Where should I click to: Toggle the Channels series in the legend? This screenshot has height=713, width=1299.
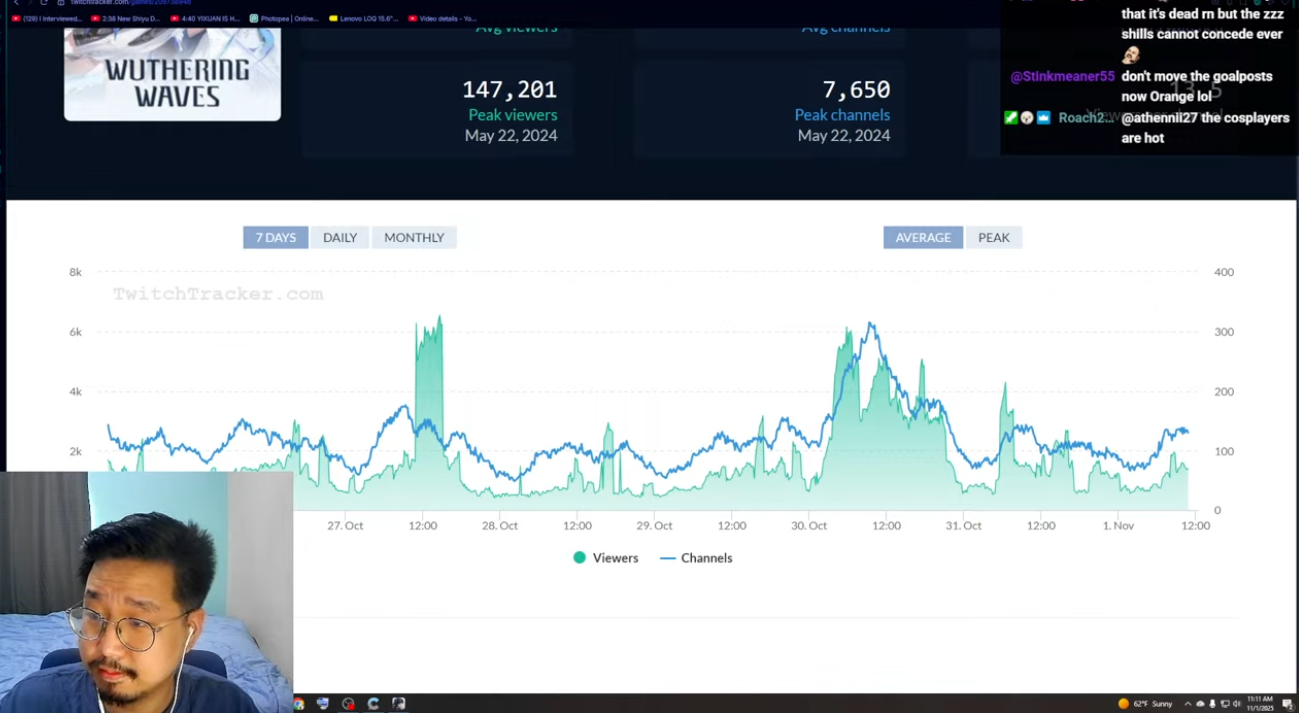click(697, 558)
